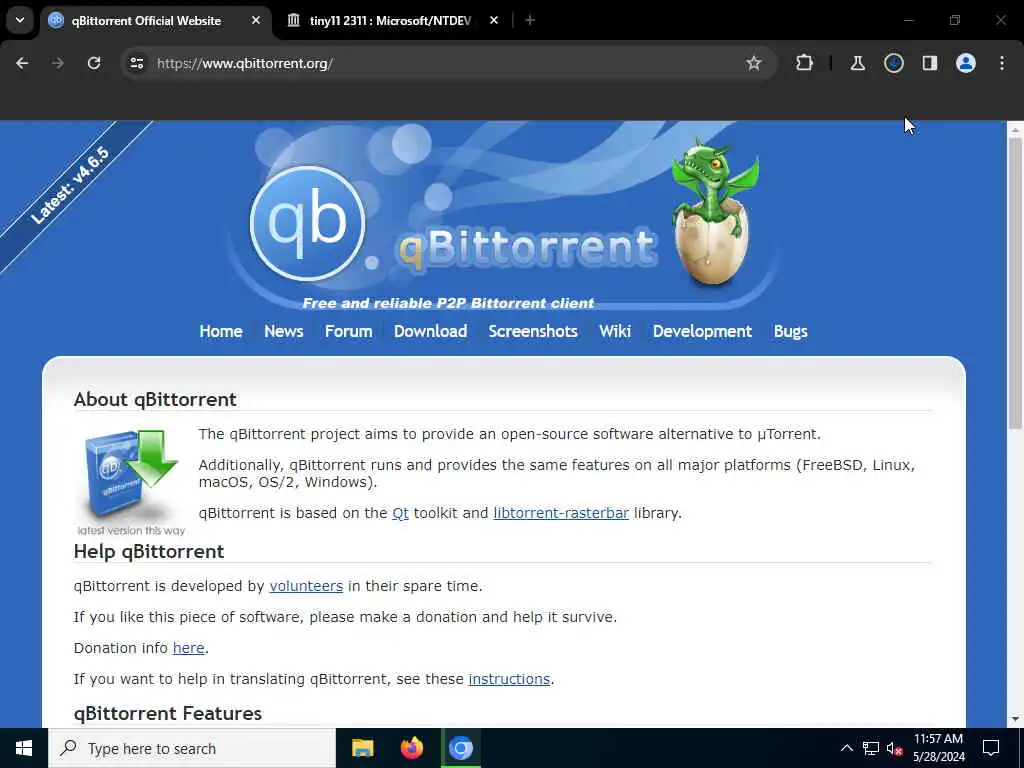Open the profile avatar icon

click(x=965, y=63)
